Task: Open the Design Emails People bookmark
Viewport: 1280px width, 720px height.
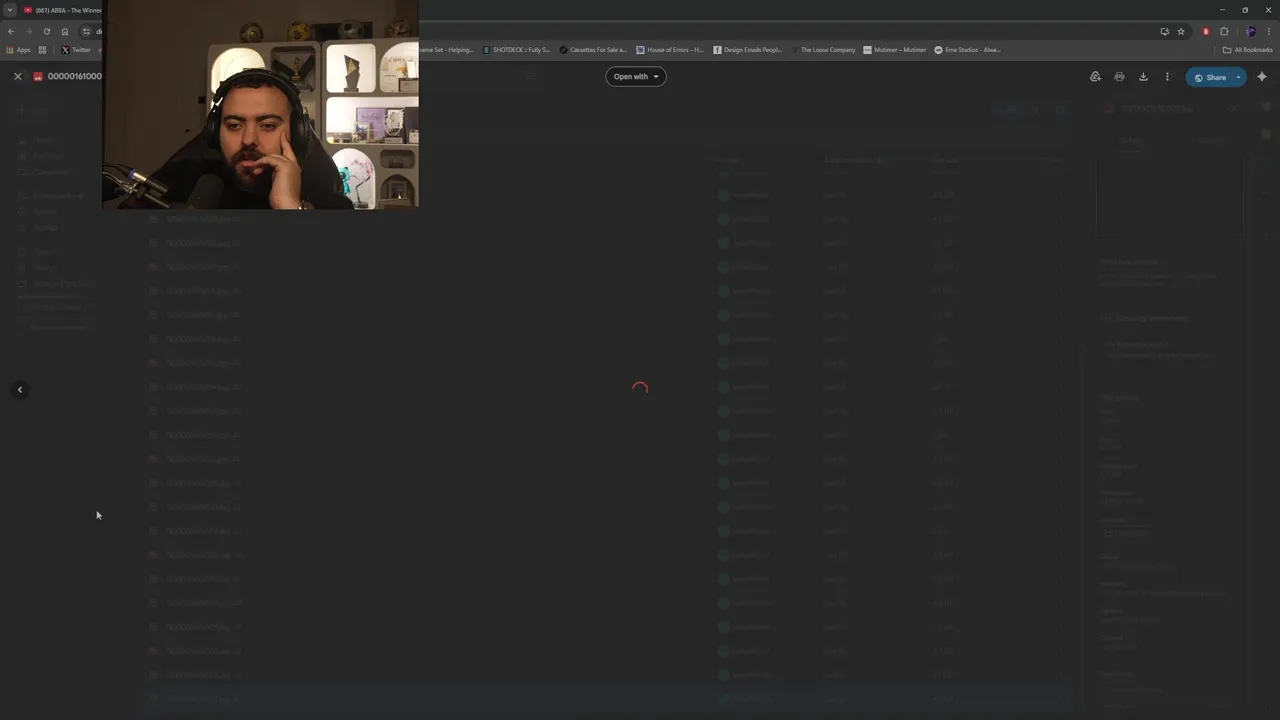Action: [x=748, y=50]
